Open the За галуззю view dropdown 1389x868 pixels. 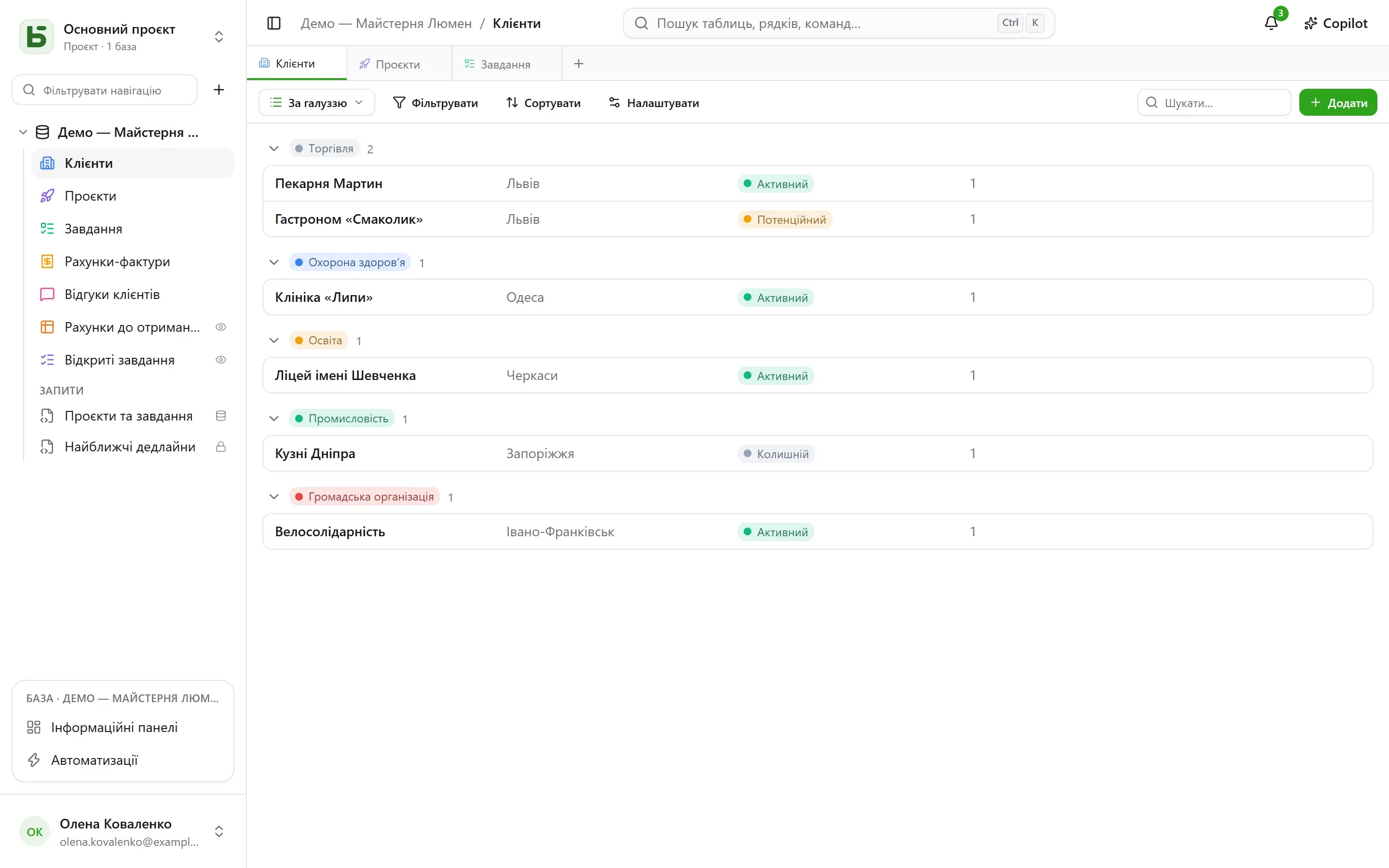click(x=317, y=103)
